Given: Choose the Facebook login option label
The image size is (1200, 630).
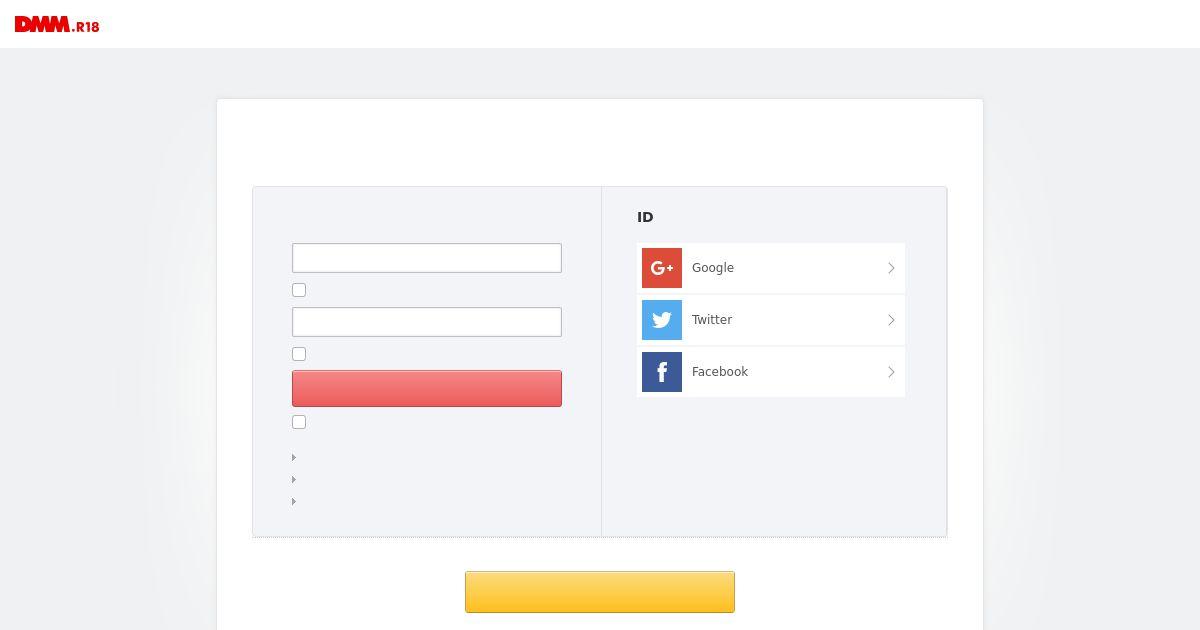Looking at the screenshot, I should click(720, 372).
